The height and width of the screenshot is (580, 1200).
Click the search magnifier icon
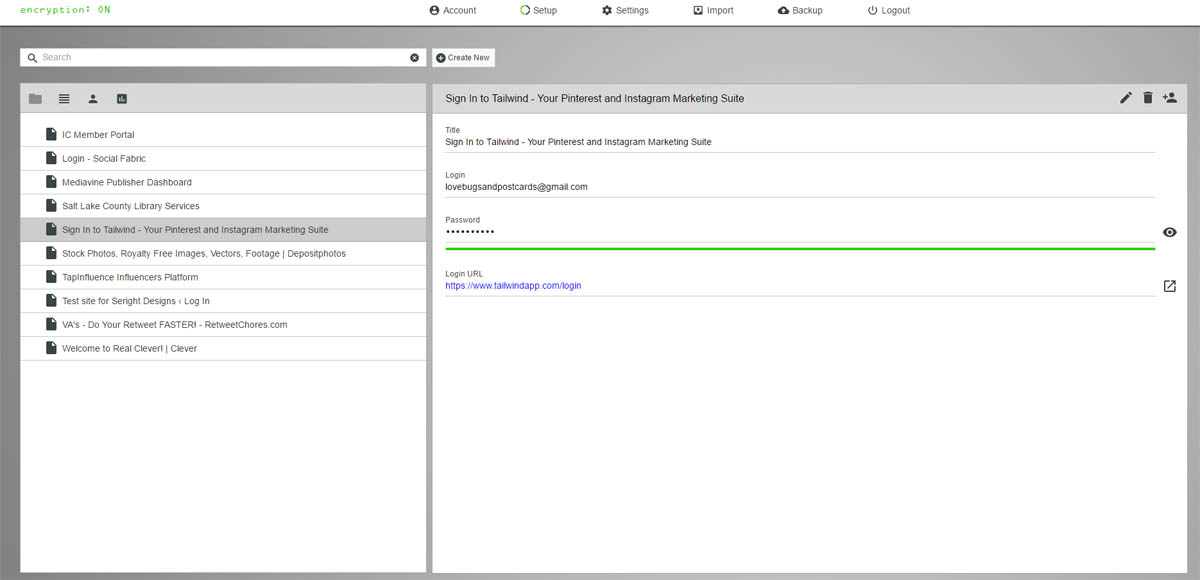click(x=32, y=58)
